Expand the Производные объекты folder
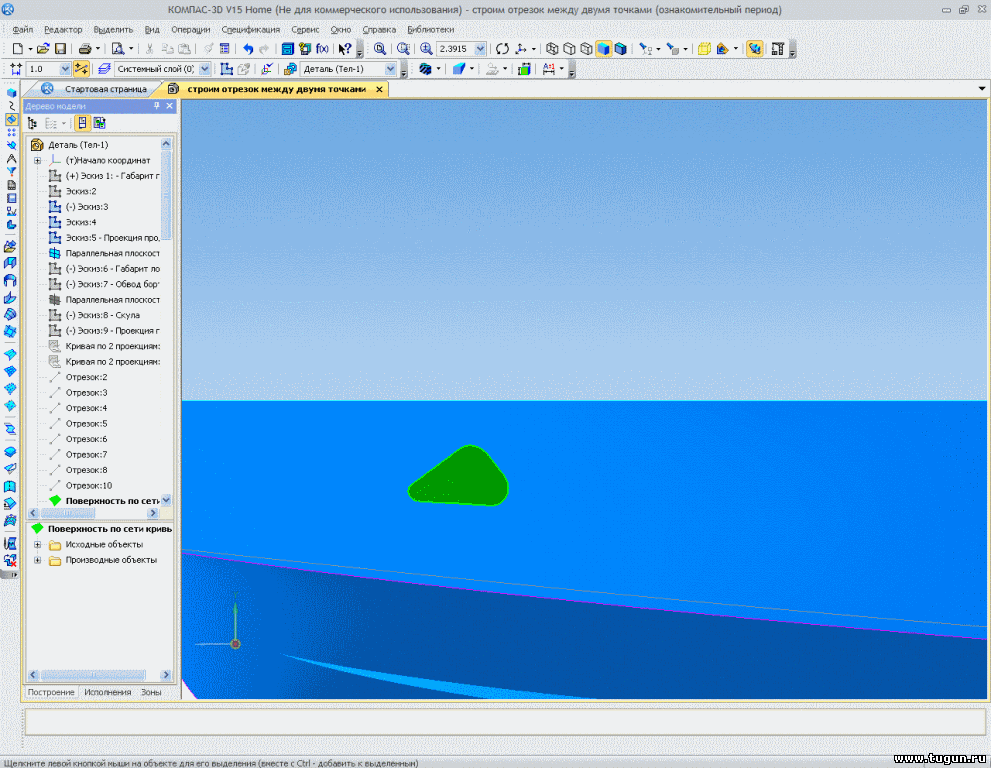991x768 pixels. tap(37, 560)
